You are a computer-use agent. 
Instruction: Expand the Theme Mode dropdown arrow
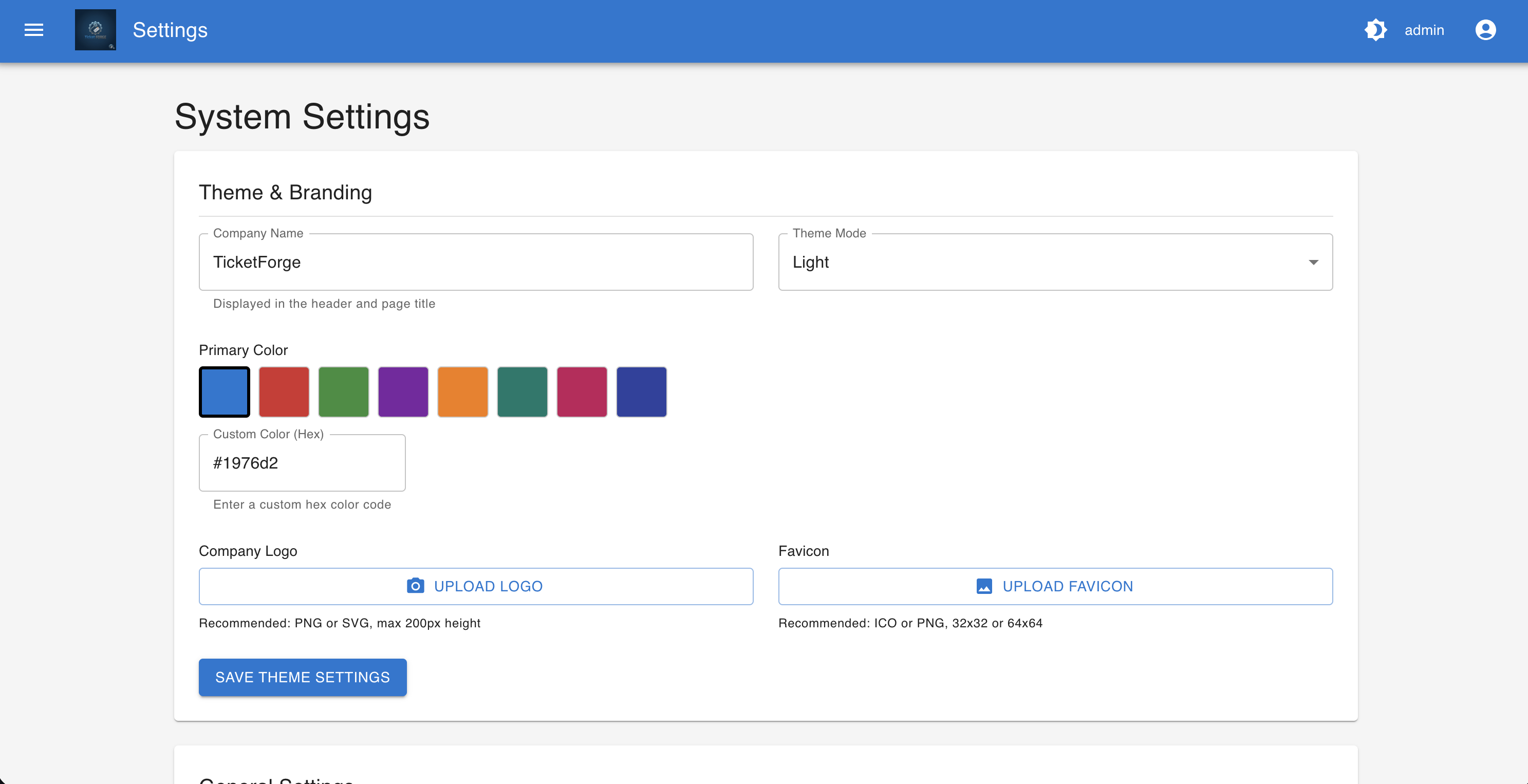pyautogui.click(x=1313, y=262)
